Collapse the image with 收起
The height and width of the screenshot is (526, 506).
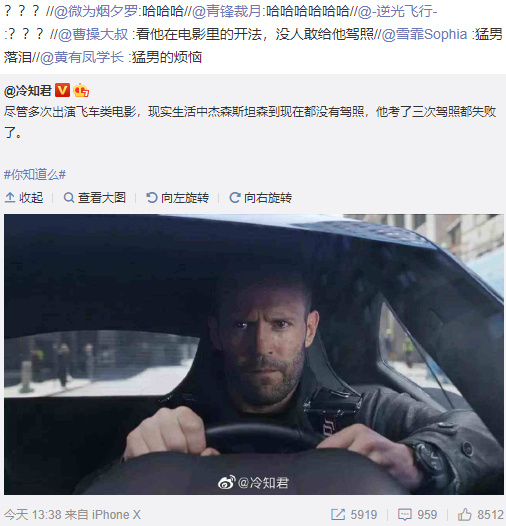[24, 198]
